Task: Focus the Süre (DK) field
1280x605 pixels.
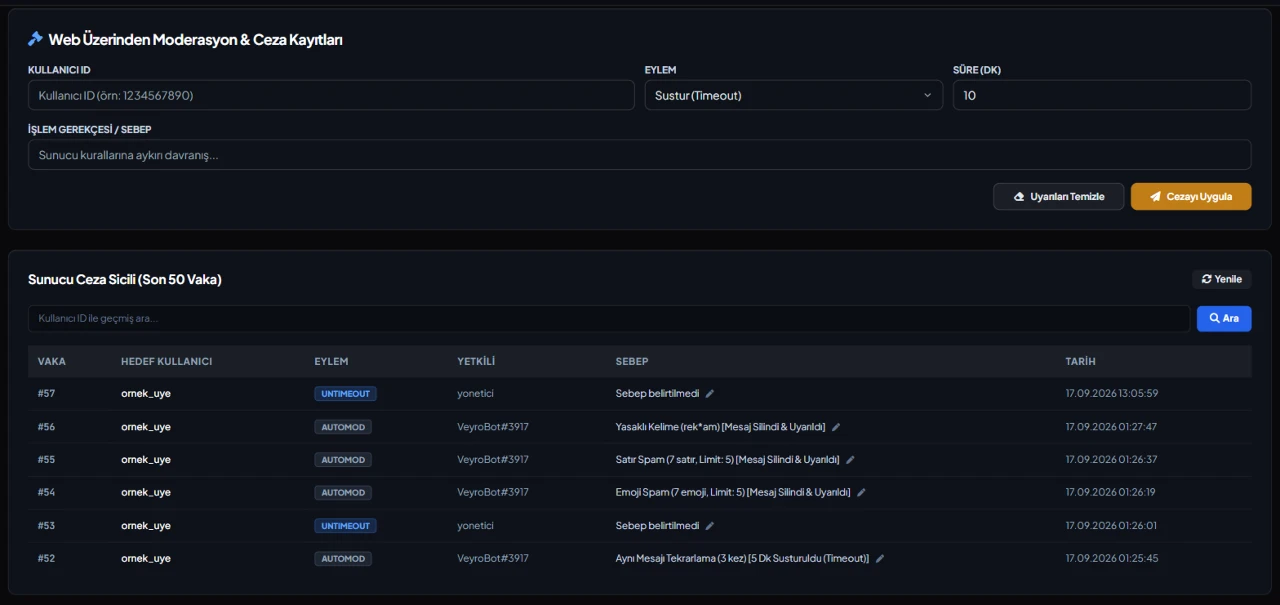Action: click(x=1102, y=95)
